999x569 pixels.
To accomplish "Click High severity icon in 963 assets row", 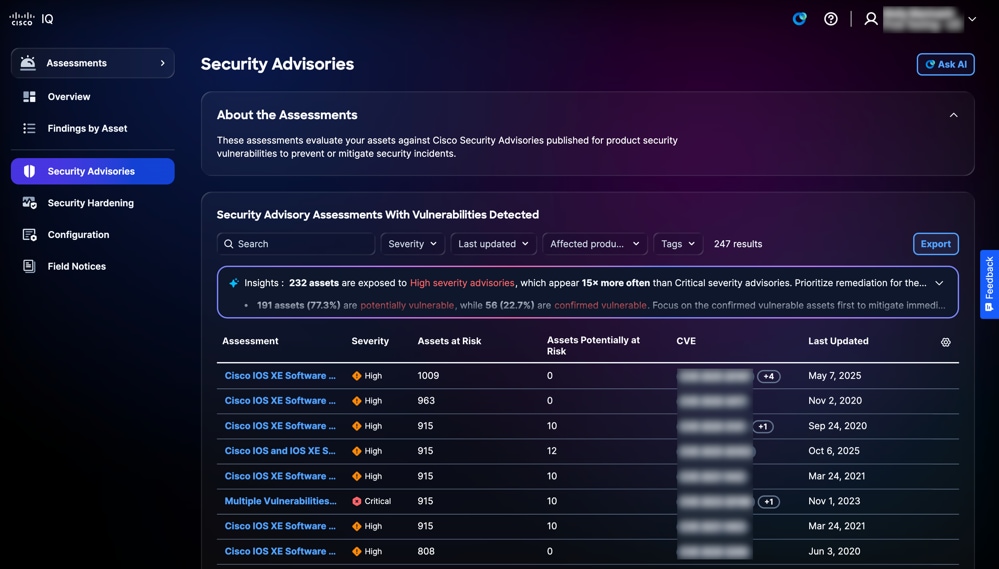I will [x=357, y=401].
